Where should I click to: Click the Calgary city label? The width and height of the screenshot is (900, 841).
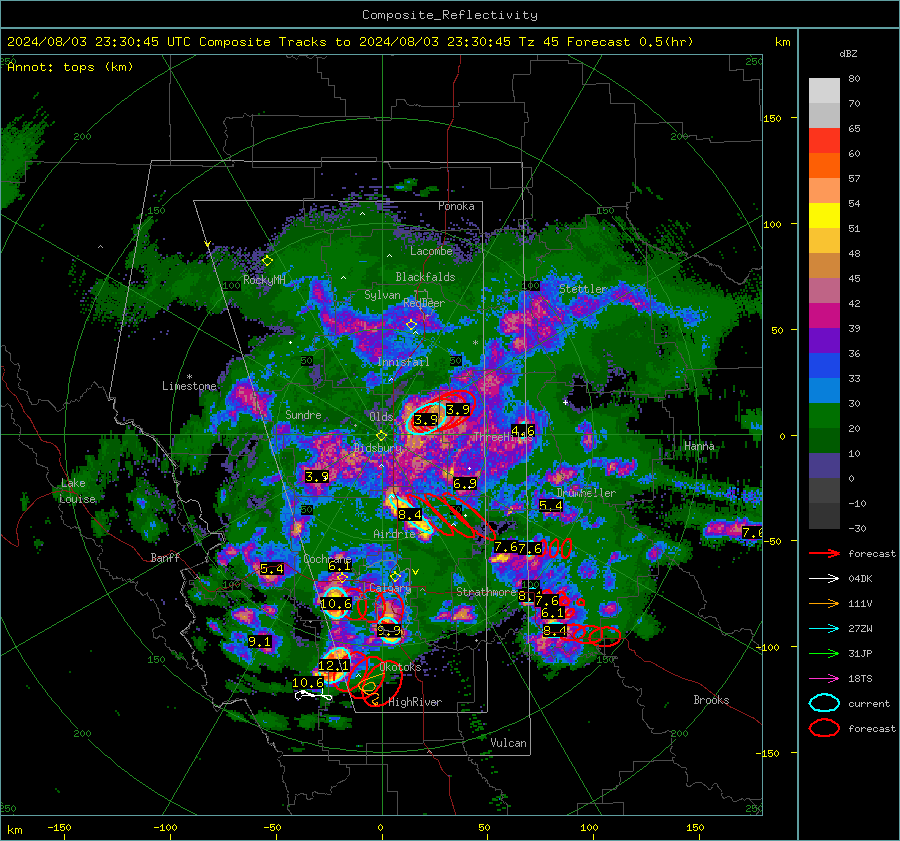click(390, 588)
